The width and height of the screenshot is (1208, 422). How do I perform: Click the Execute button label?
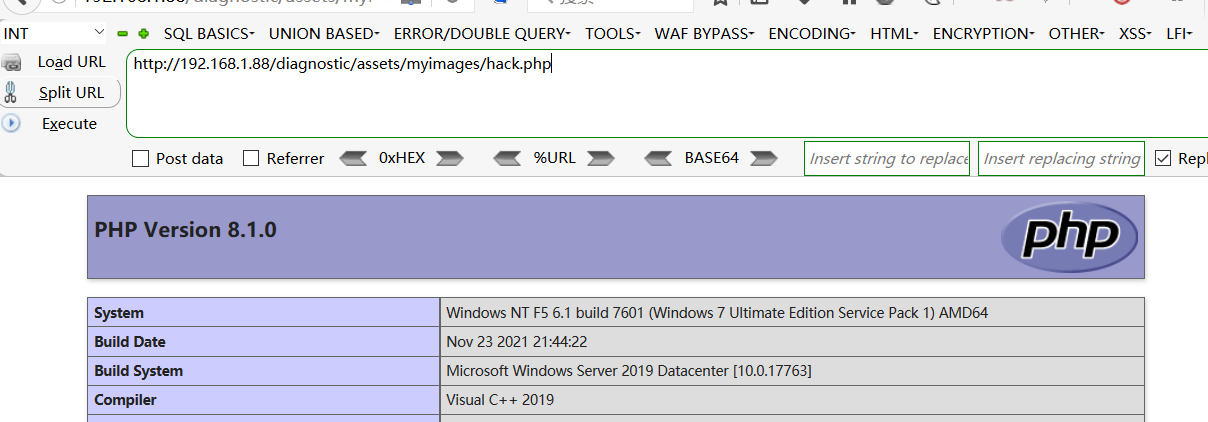69,124
